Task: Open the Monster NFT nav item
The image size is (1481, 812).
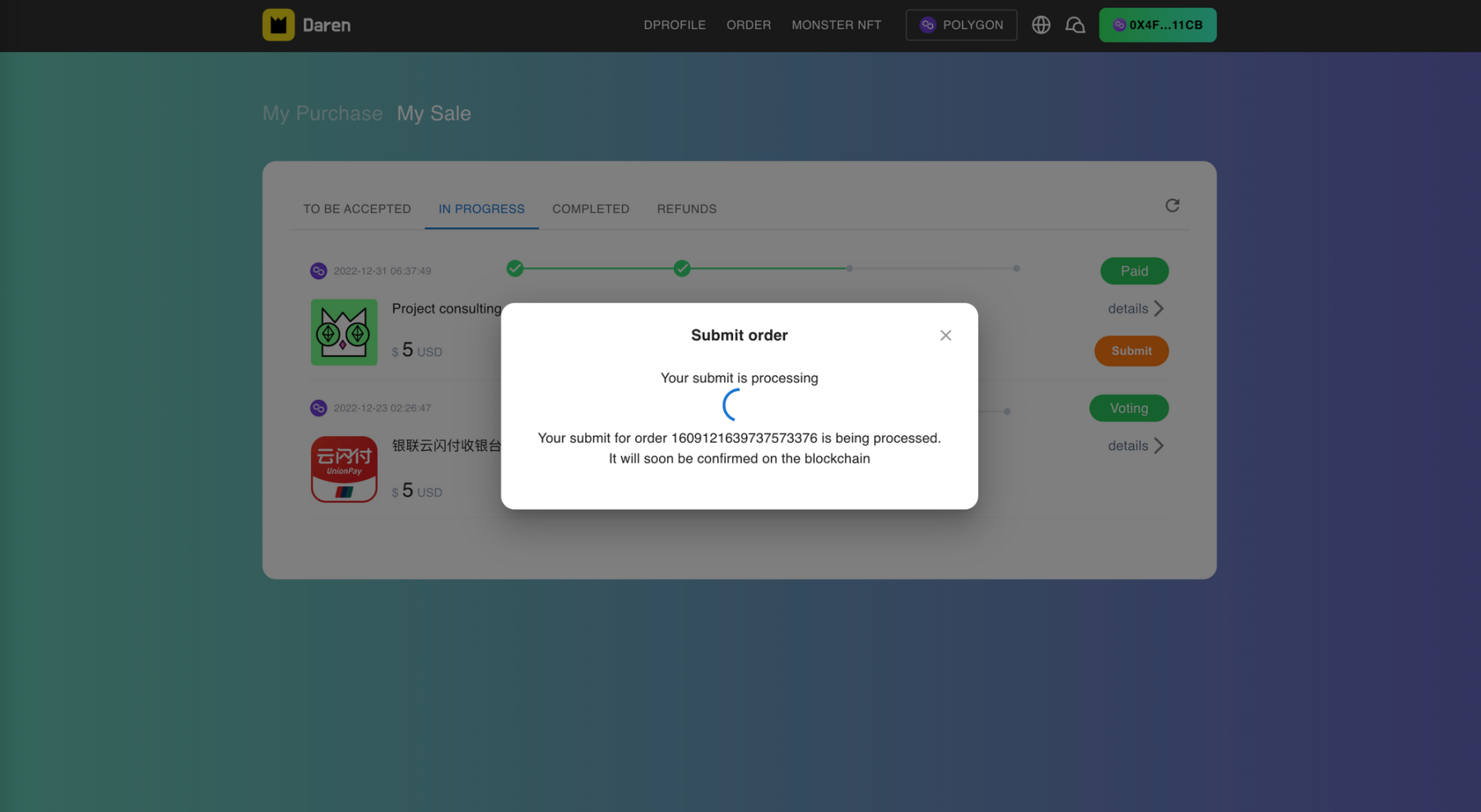Action: pyautogui.click(x=836, y=25)
